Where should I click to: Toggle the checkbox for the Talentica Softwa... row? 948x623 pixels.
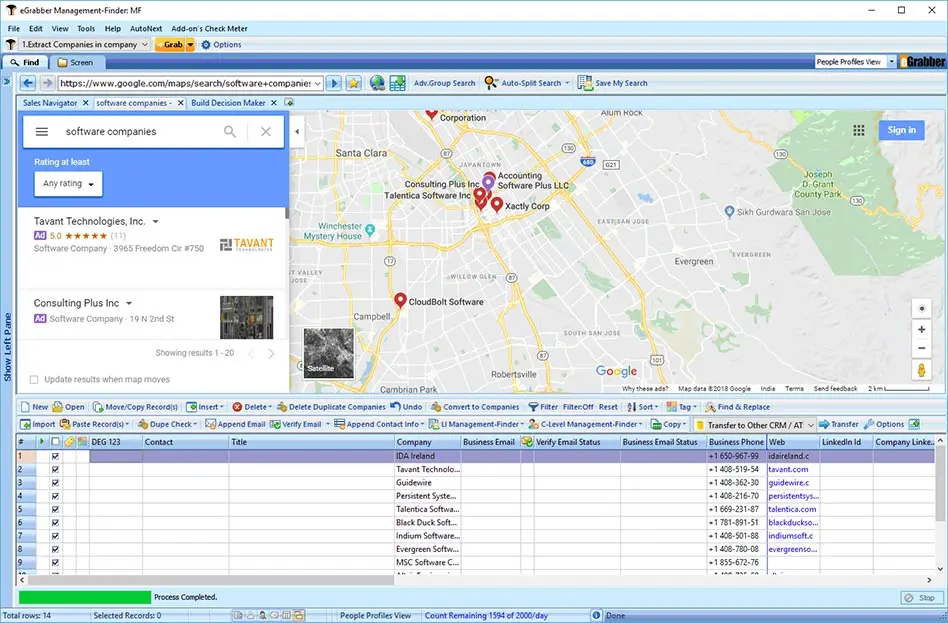click(x=55, y=509)
